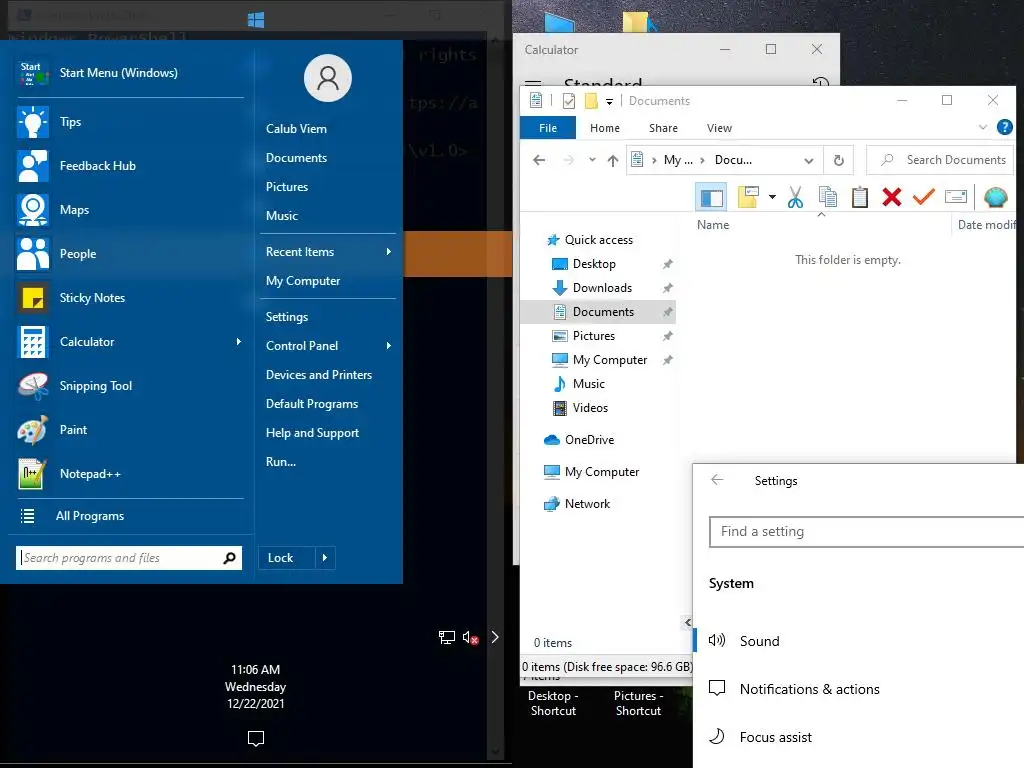Viewport: 1024px width, 768px height.
Task: Click the red X Delete icon in Explorer
Action: click(x=891, y=197)
